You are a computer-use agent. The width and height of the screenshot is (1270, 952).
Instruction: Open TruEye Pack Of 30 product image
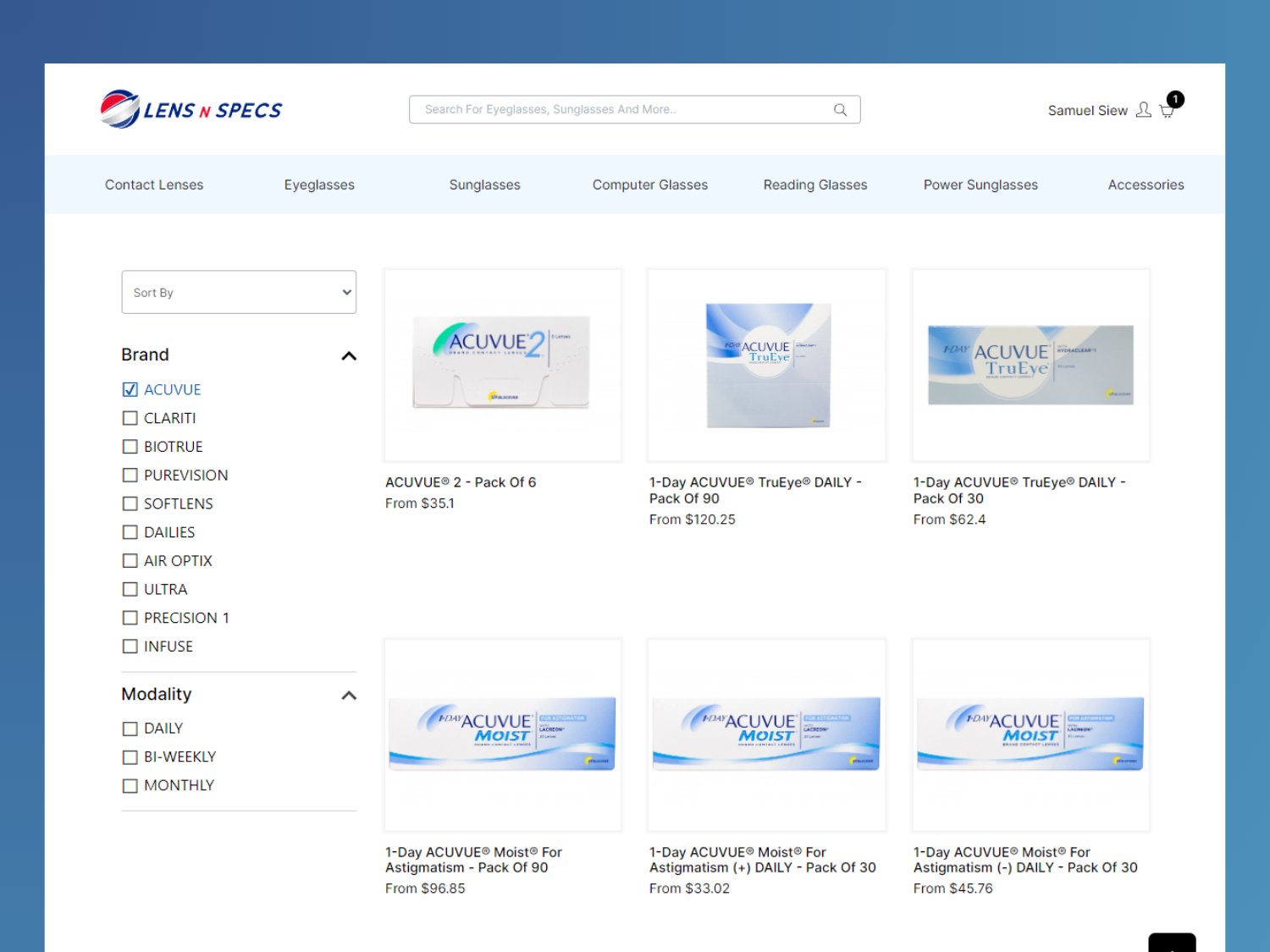pyautogui.click(x=1030, y=366)
